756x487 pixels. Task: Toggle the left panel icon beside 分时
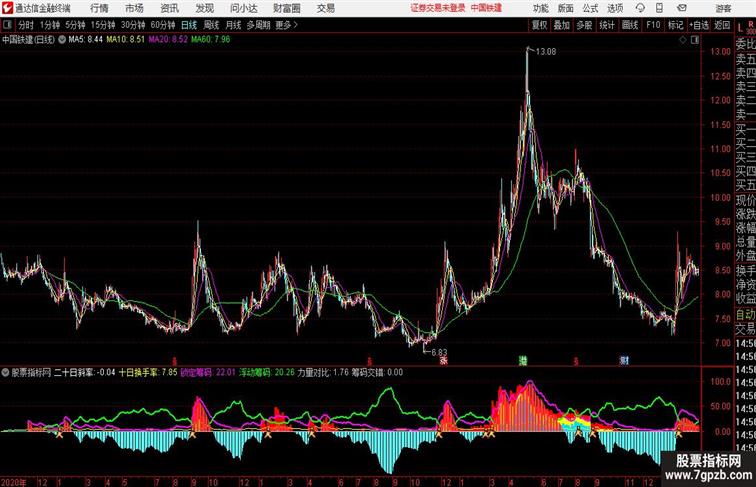click(7, 25)
